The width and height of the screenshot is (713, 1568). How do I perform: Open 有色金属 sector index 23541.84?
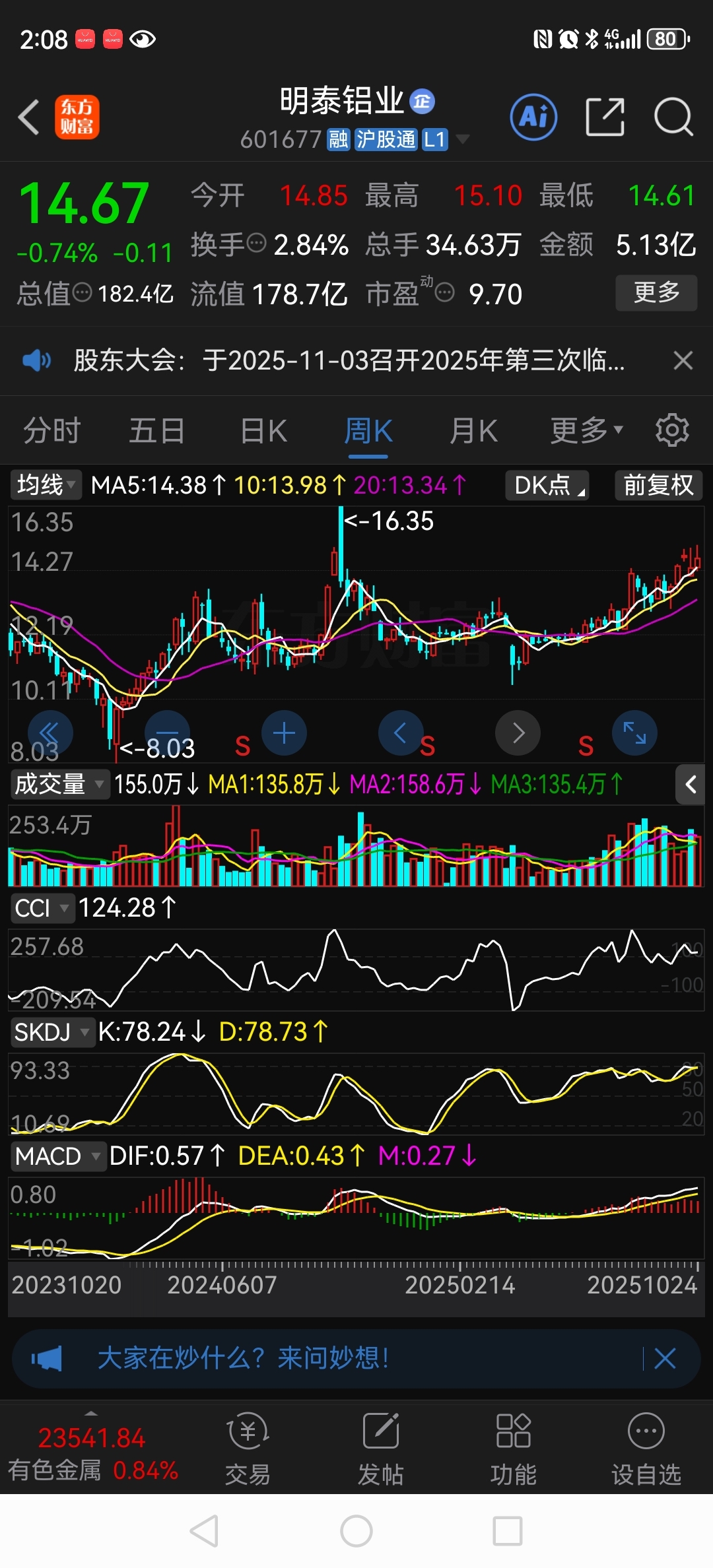[92, 1453]
